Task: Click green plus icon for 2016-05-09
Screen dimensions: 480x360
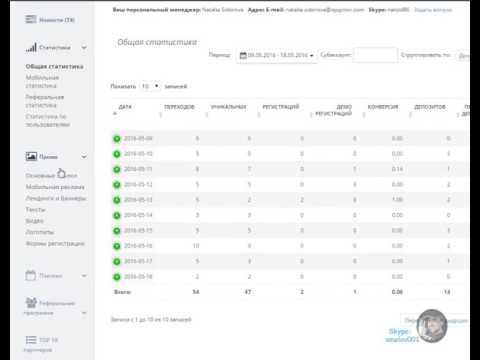Action: (x=117, y=139)
